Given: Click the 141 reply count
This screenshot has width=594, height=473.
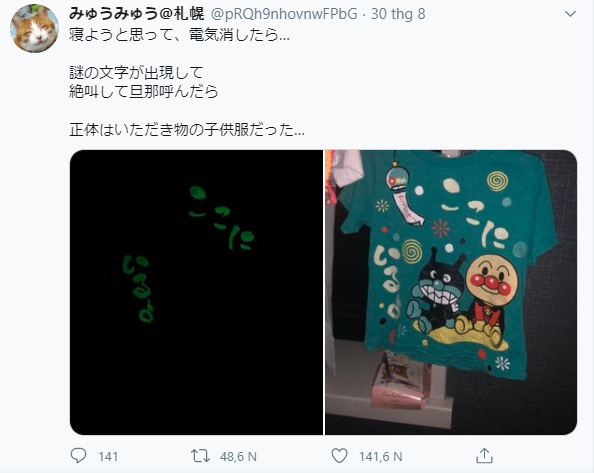Looking at the screenshot, I should point(108,456).
